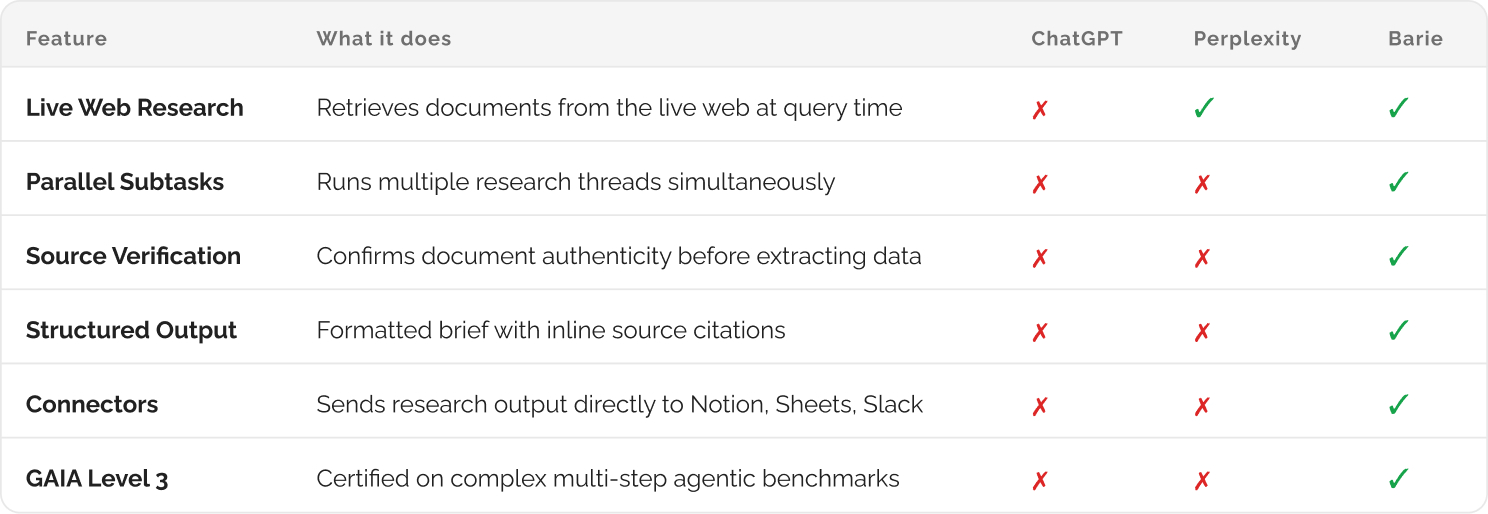Click Barie's green check for Live Web Research

[1399, 108]
